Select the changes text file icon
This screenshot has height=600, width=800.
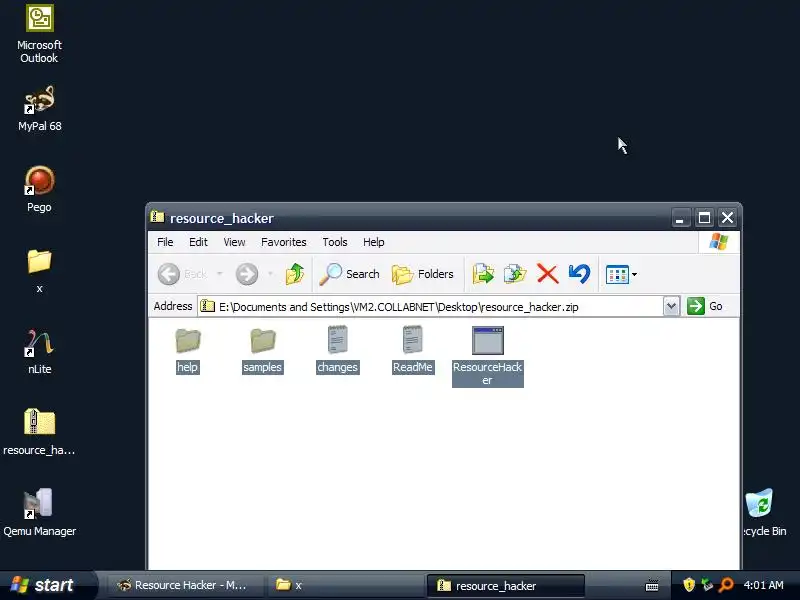pos(337,351)
